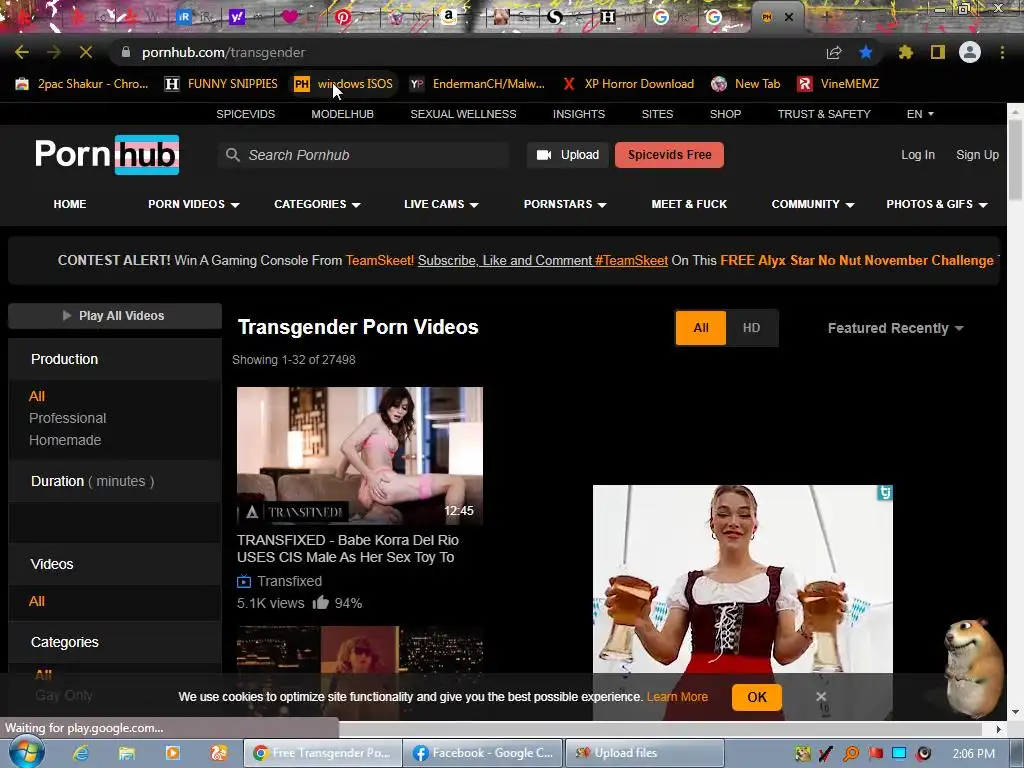Click the share page icon in address bar

[833, 52]
